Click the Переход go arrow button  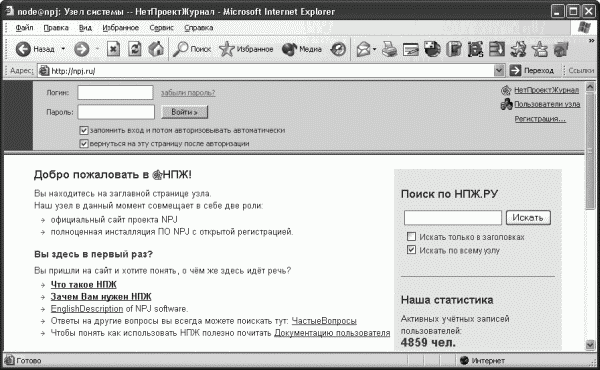(532, 70)
